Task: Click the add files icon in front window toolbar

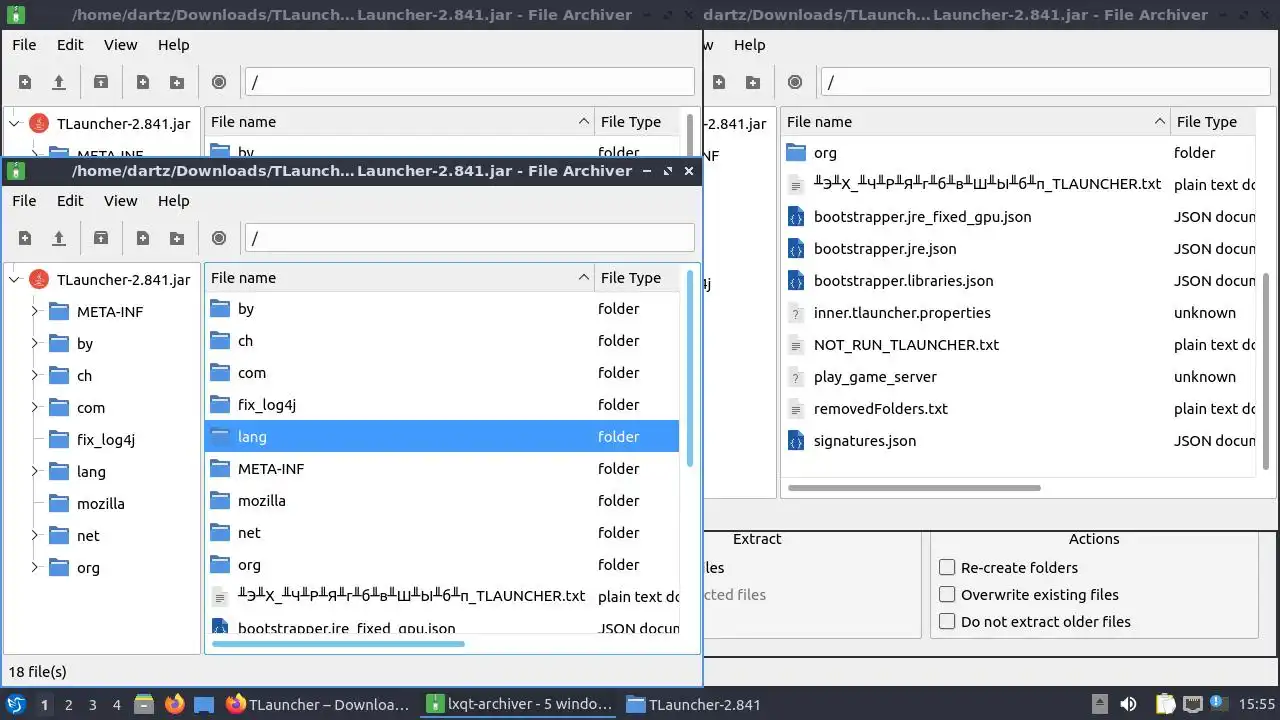Action: [143, 238]
